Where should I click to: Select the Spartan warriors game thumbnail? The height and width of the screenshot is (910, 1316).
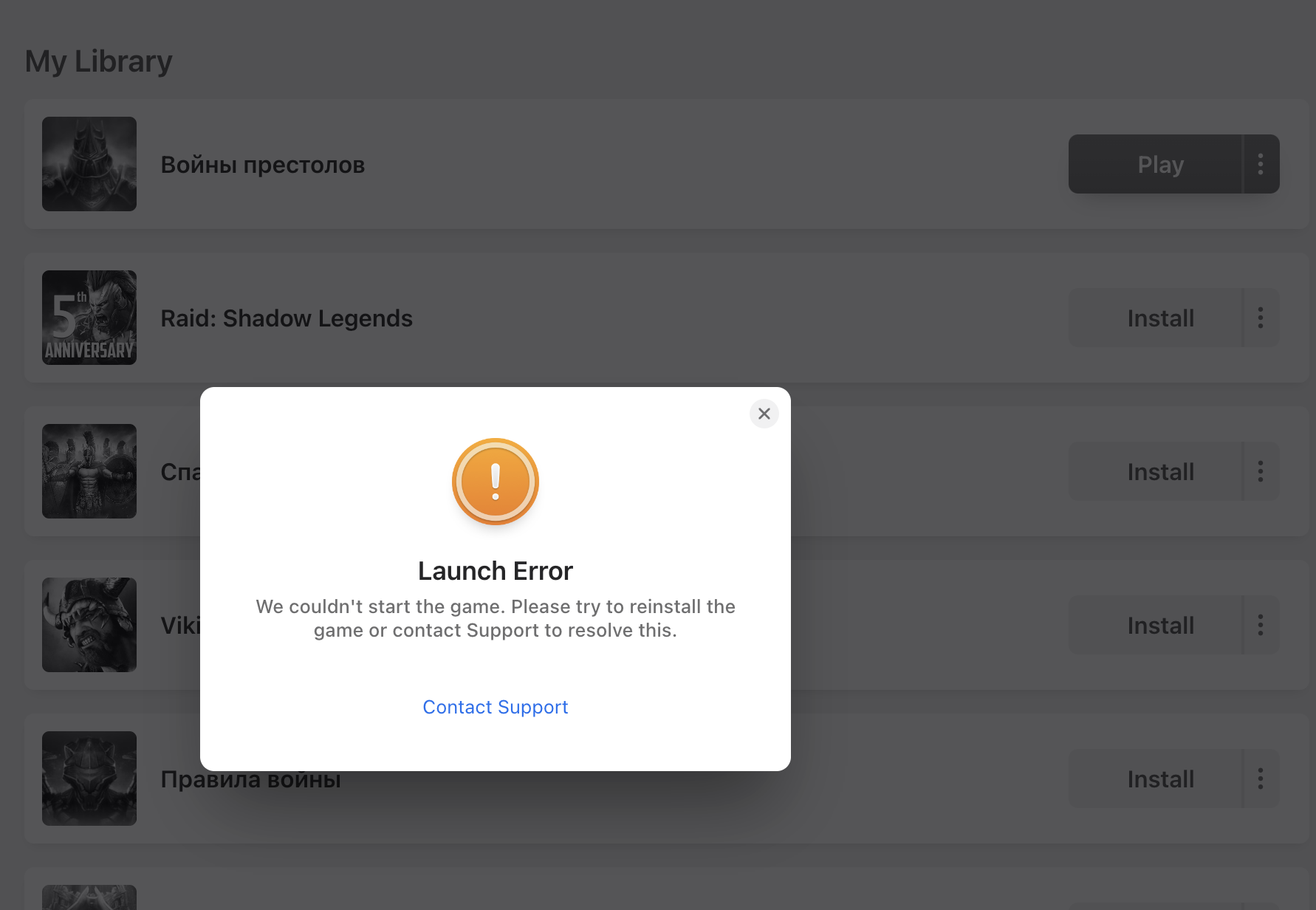point(89,471)
